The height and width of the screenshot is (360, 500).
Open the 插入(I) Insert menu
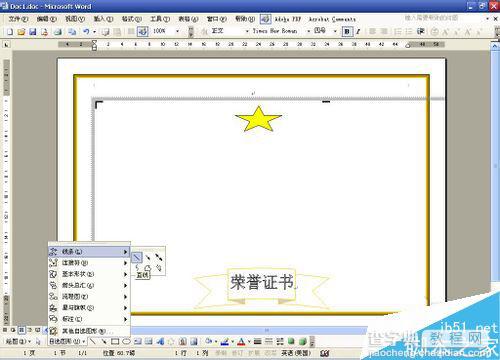tap(103, 19)
